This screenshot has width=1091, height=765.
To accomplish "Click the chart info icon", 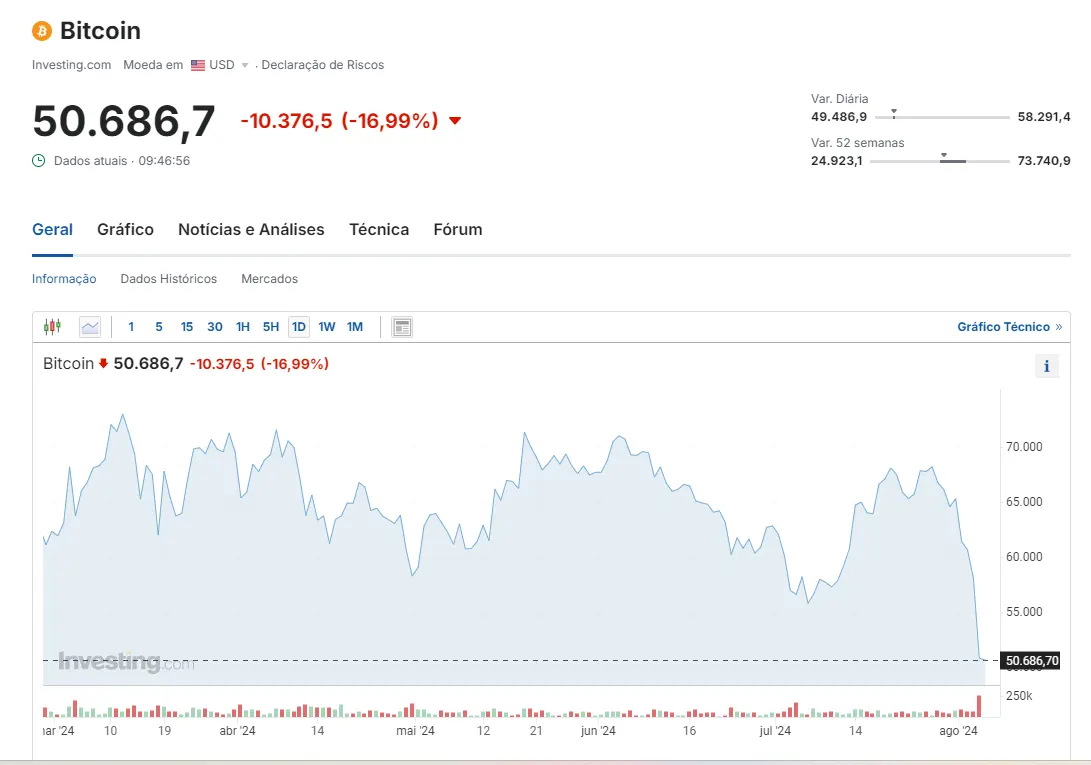I will pyautogui.click(x=1046, y=366).
